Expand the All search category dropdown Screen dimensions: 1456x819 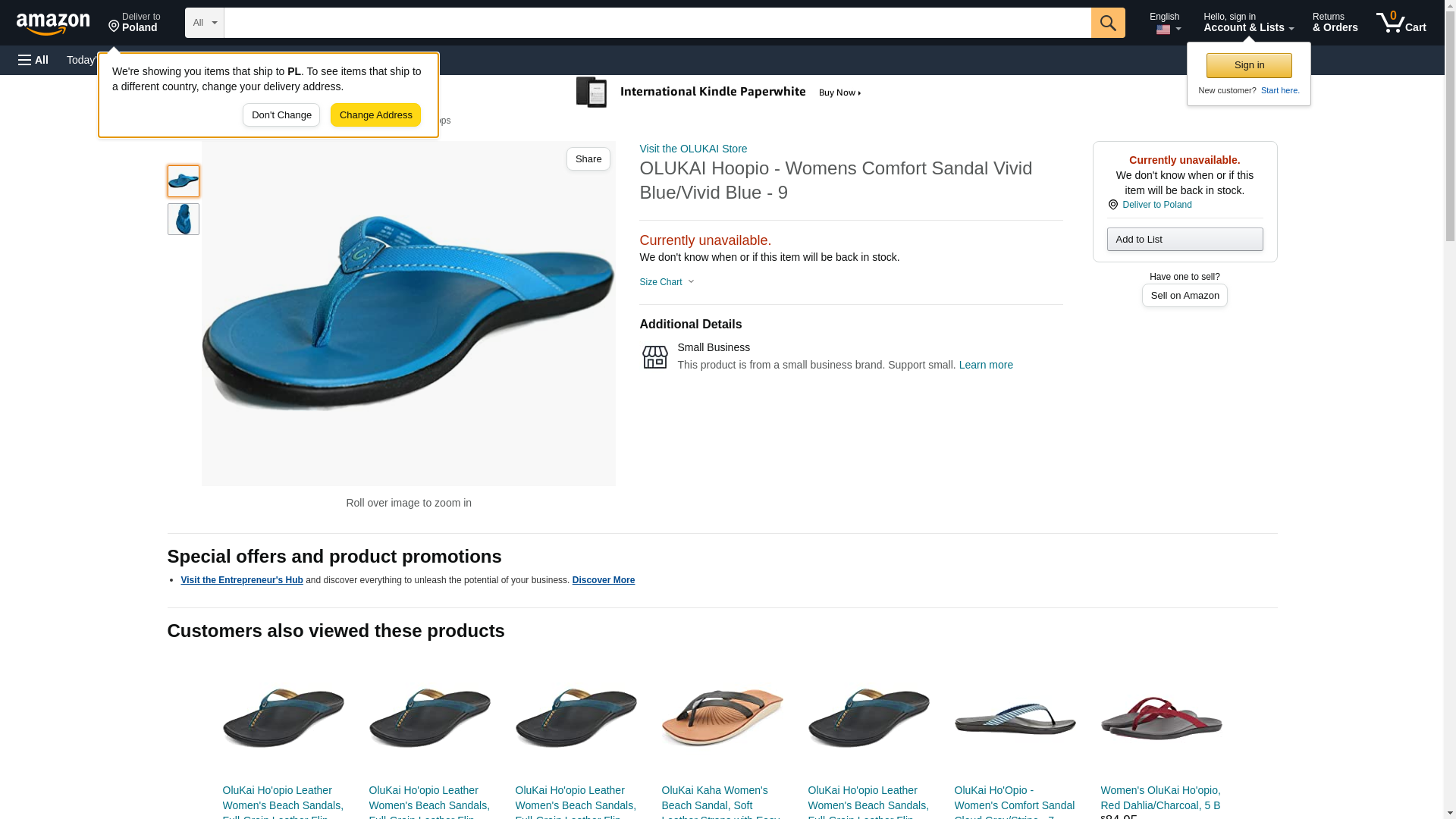(204, 23)
